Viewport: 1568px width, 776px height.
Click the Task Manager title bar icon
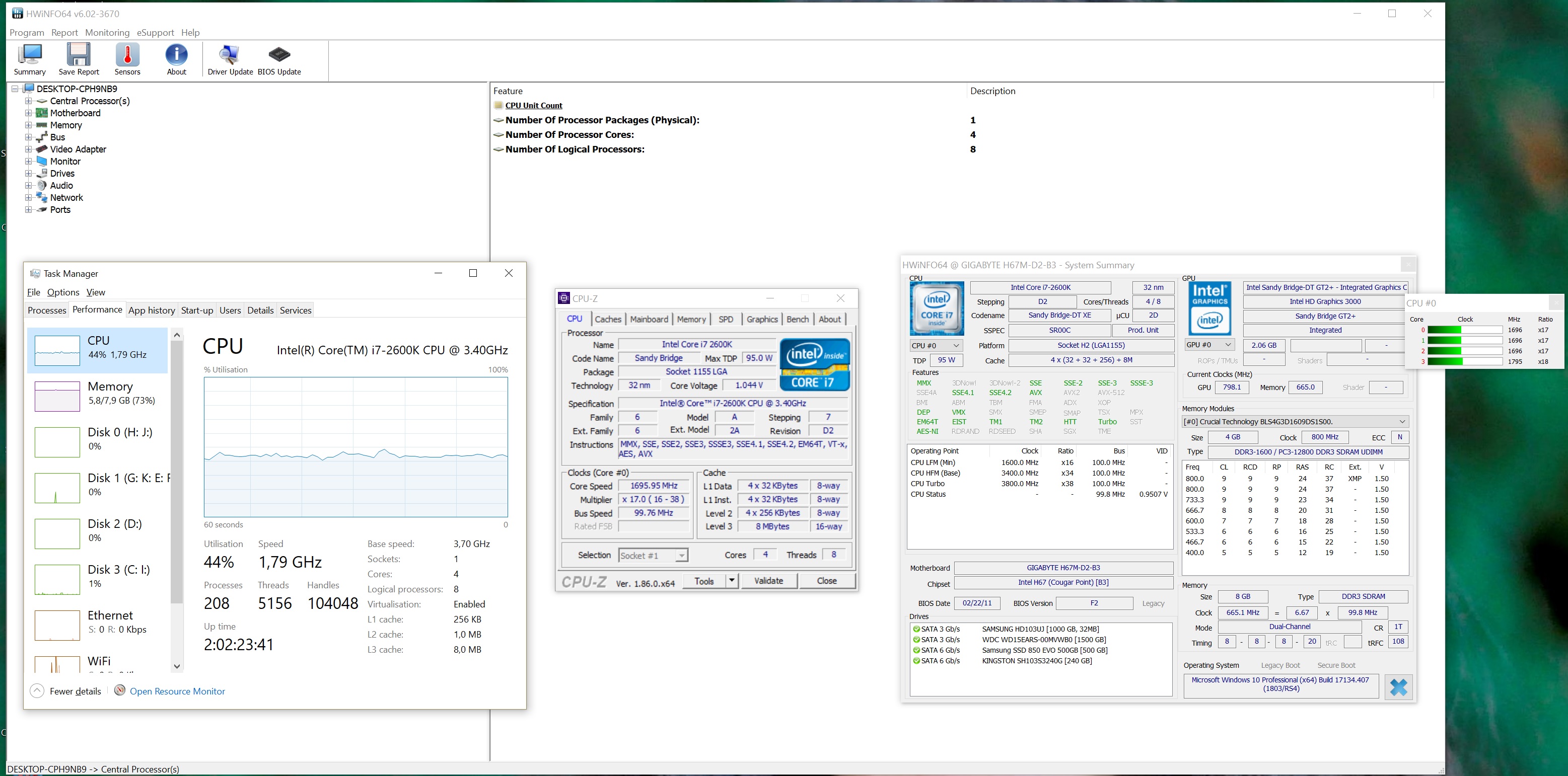click(x=35, y=273)
